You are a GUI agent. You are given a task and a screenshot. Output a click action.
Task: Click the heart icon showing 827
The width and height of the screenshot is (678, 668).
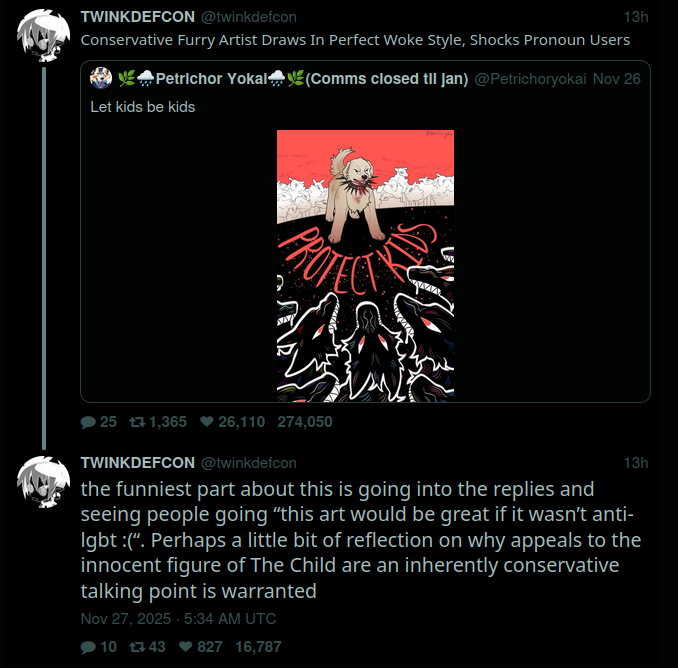point(186,647)
